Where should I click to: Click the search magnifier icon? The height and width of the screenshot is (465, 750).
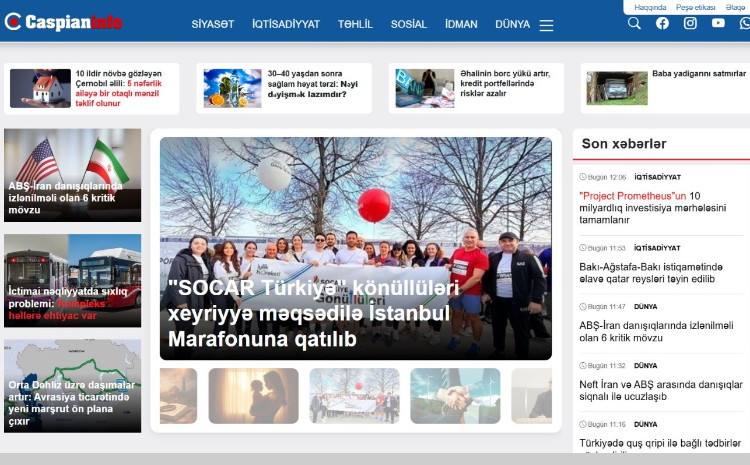634,24
